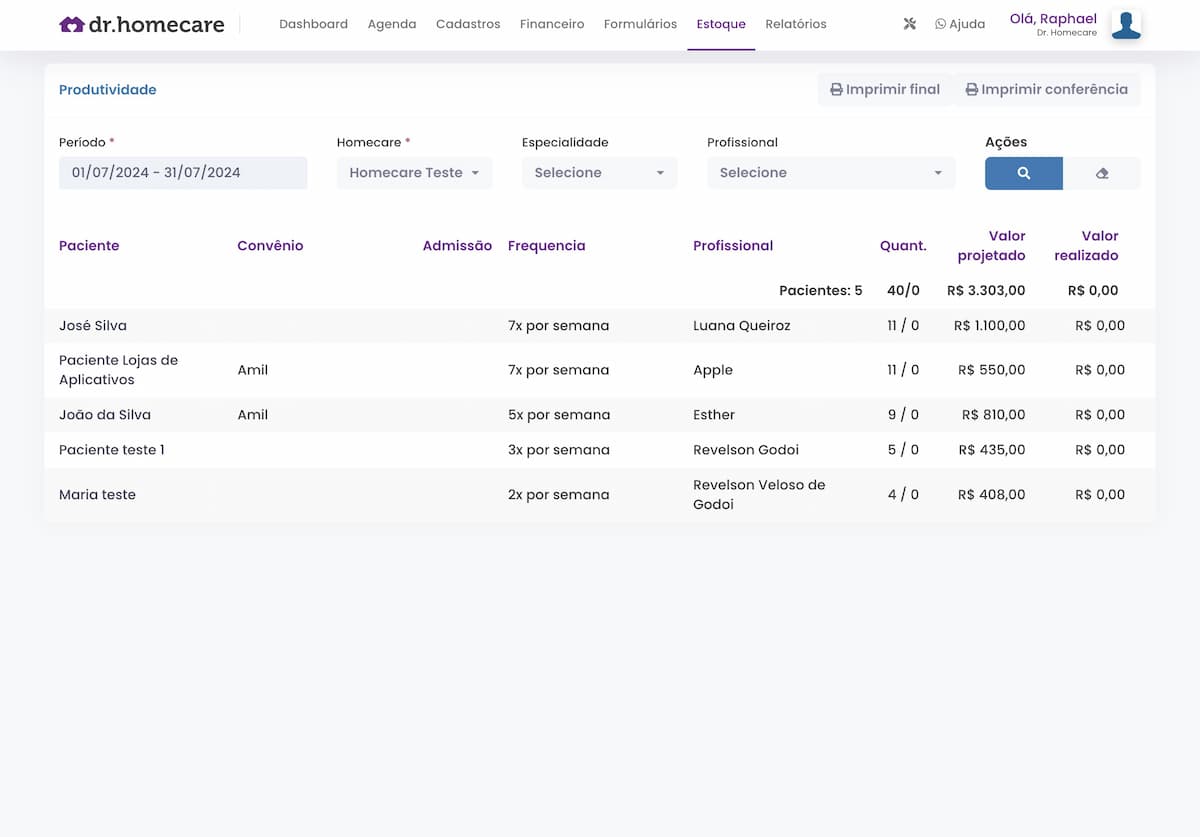Open the Agenda menu
This screenshot has width=1200, height=837.
(392, 24)
